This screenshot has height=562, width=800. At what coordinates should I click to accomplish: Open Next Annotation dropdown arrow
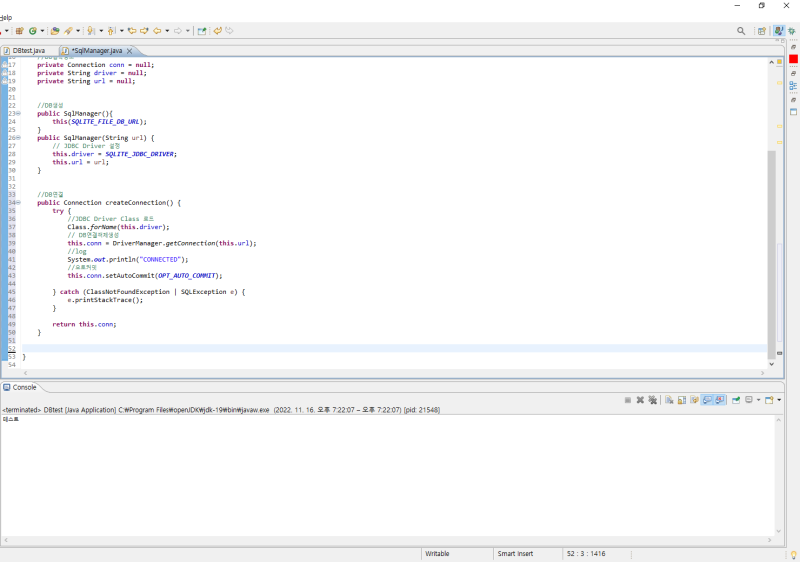click(x=101, y=31)
